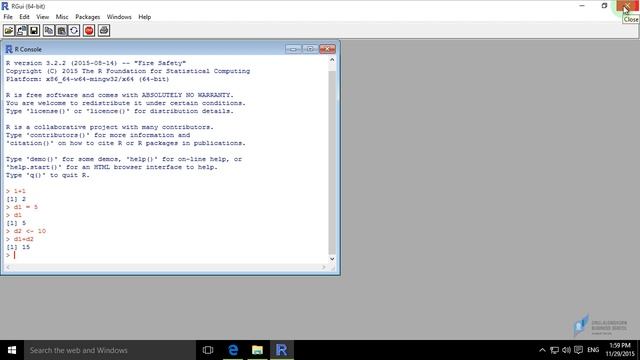640x360 pixels.
Task: Open script via the toolbar folder icon
Action: 9,31
